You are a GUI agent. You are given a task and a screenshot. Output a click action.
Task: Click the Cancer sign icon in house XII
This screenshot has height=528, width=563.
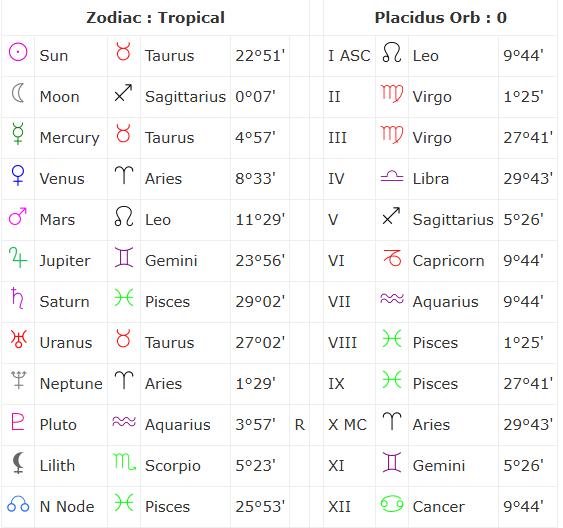392,504
